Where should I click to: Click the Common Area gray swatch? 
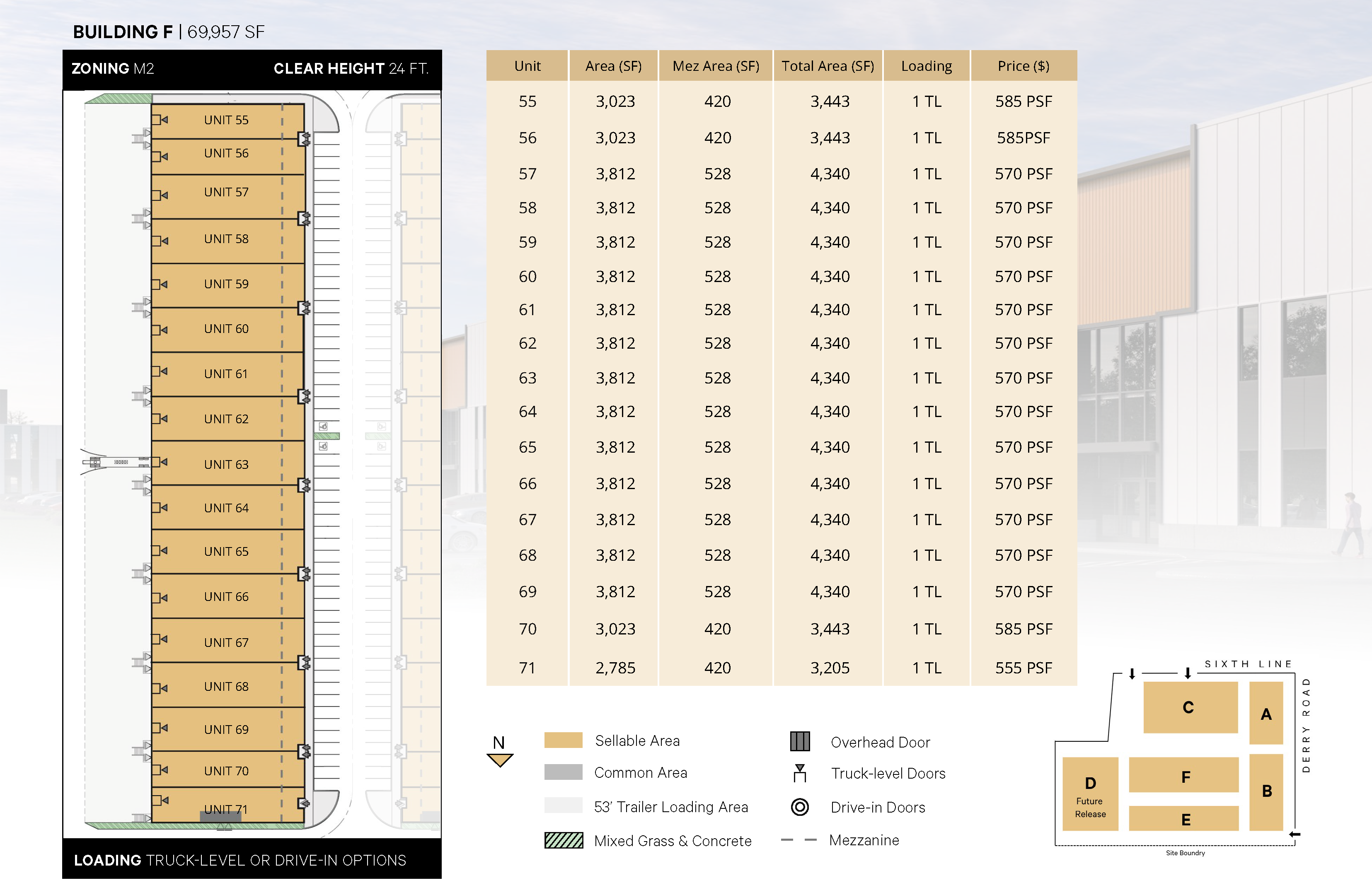coord(563,772)
